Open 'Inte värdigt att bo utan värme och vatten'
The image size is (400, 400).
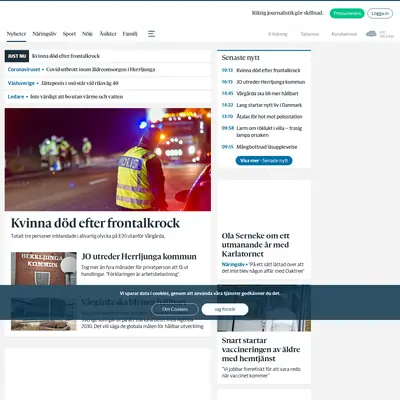point(77,97)
